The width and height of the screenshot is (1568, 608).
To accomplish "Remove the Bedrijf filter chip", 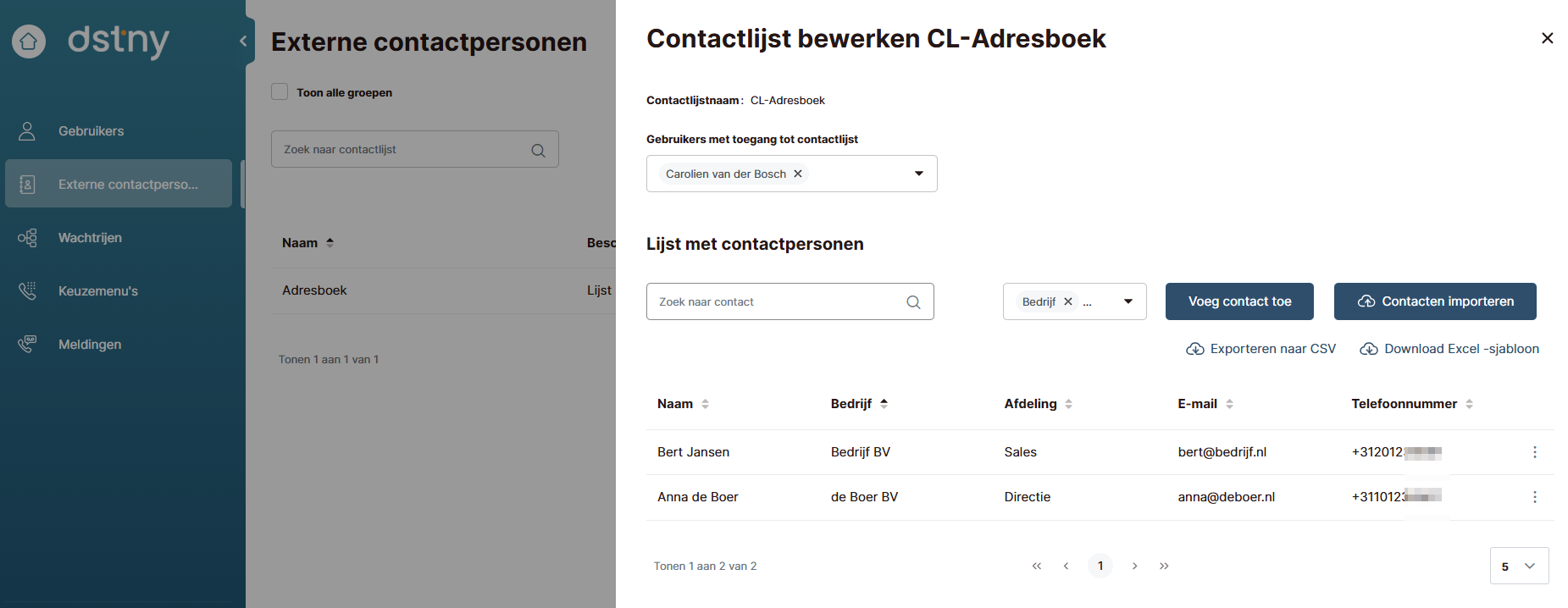I will click(1068, 302).
